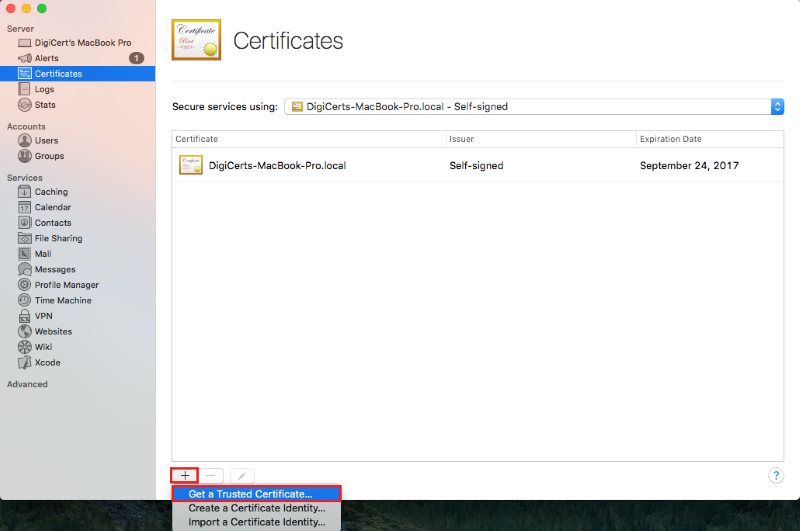Screen dimensions: 800x531
Task: Click the help question mark button
Action: [x=775, y=476]
